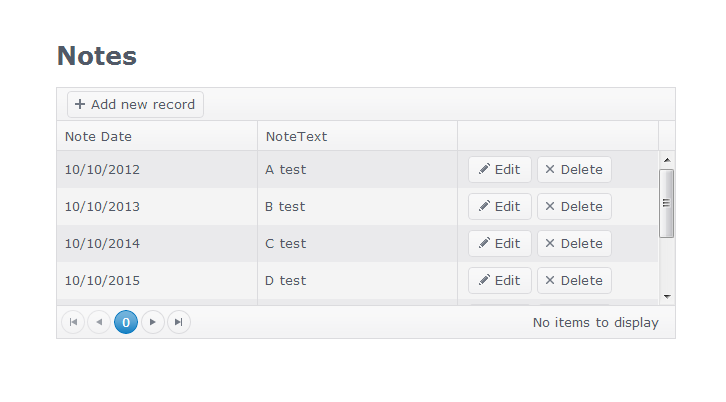The height and width of the screenshot is (402, 726).
Task: Edit the B test note
Action: [499, 207]
